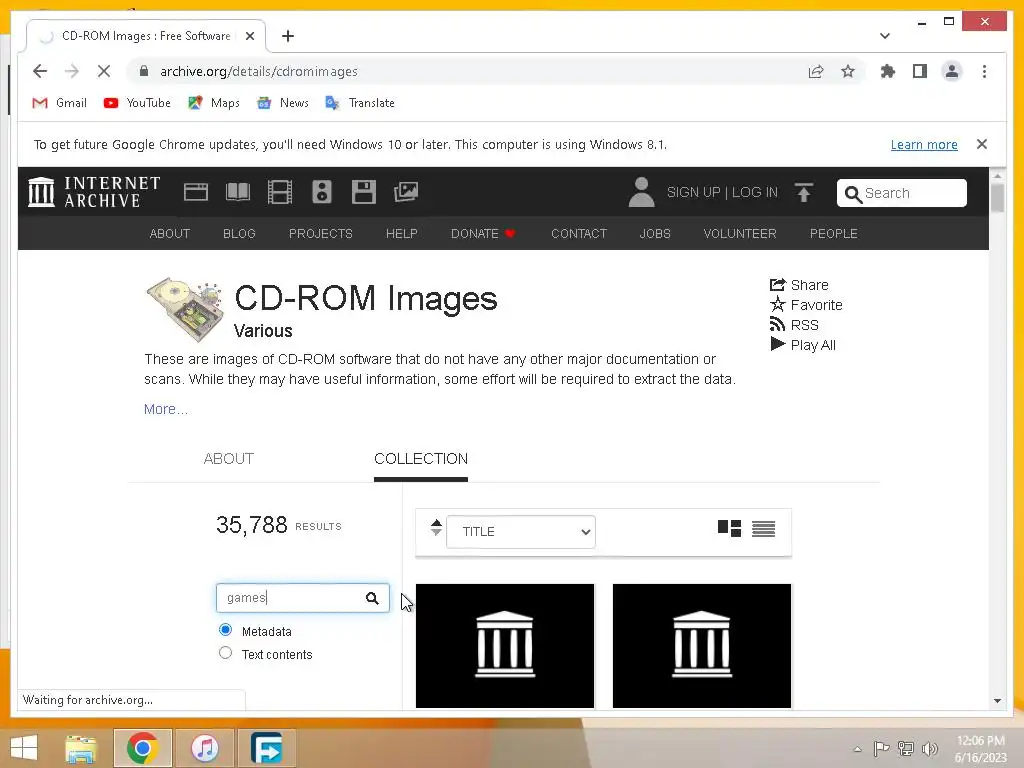Switch to list view
The width and height of the screenshot is (1024, 768).
pos(763,529)
